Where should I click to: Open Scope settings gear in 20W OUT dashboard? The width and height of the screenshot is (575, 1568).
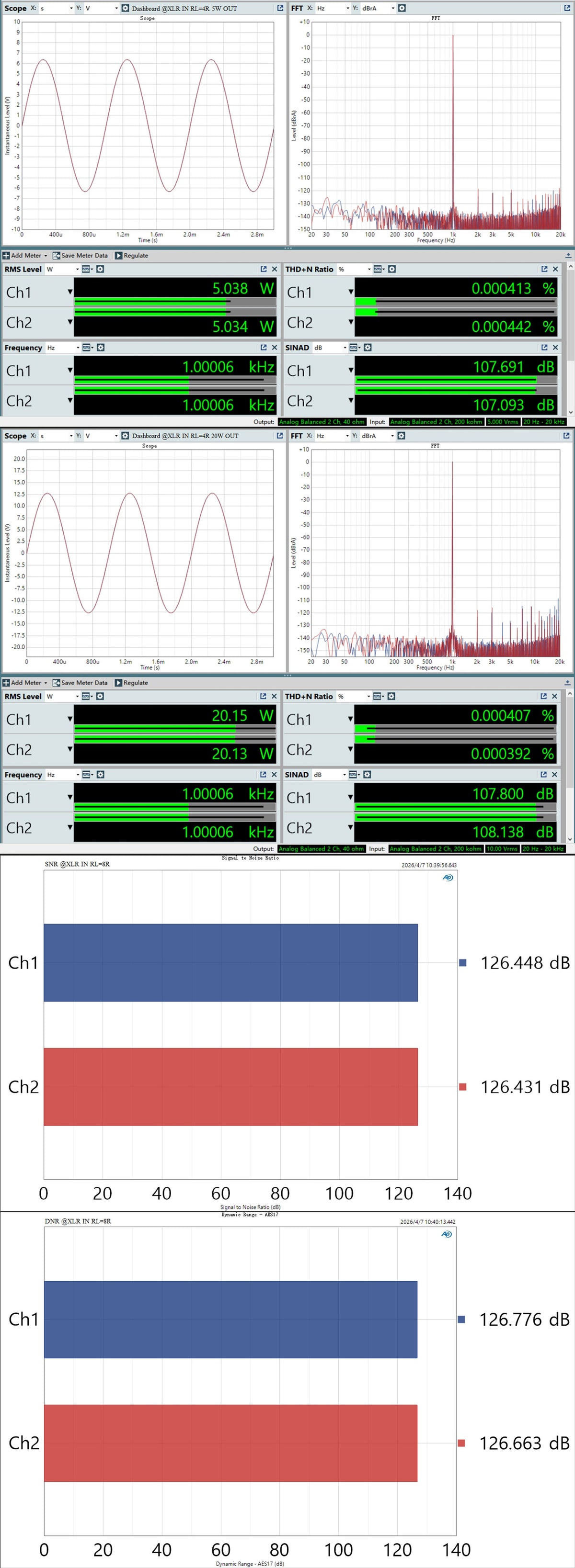[125, 436]
